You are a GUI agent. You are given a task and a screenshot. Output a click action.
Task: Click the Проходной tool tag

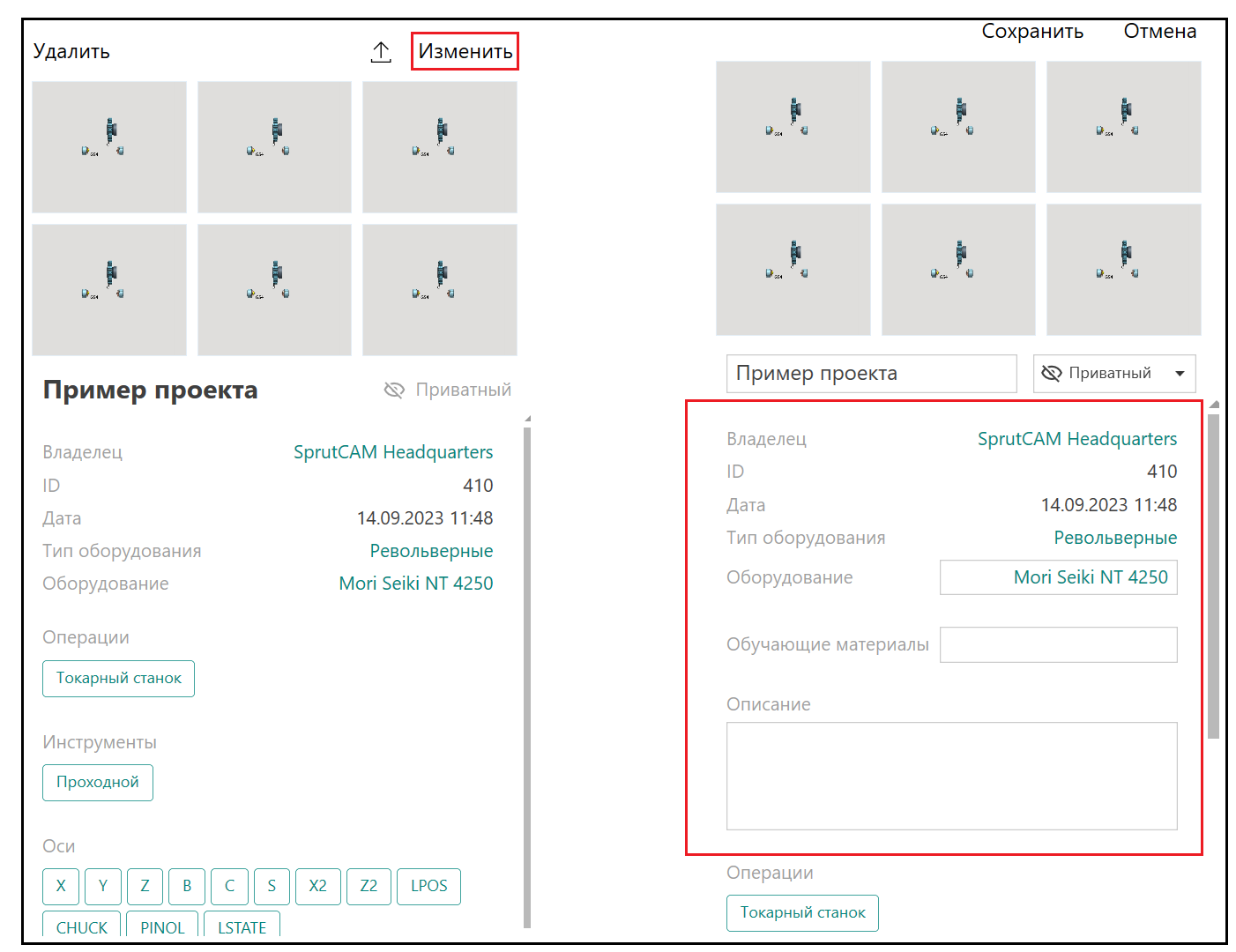coord(98,783)
